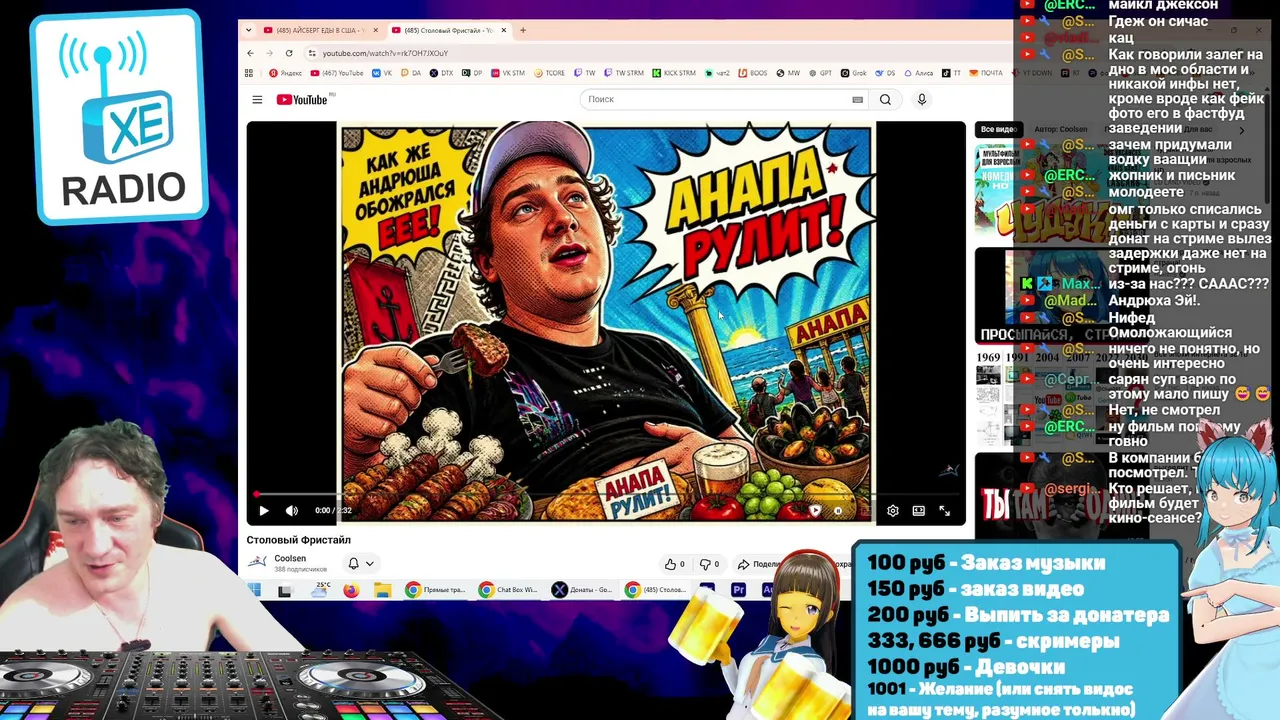Toggle theater mode in the video player
The image size is (1280, 720).
pyautogui.click(x=919, y=510)
